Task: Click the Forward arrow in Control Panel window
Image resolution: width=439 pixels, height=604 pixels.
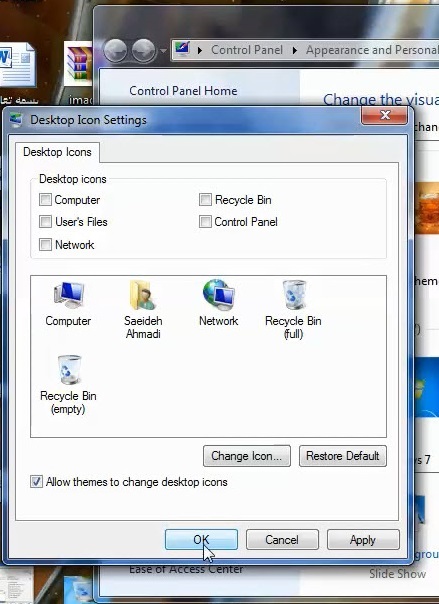Action: [144, 50]
